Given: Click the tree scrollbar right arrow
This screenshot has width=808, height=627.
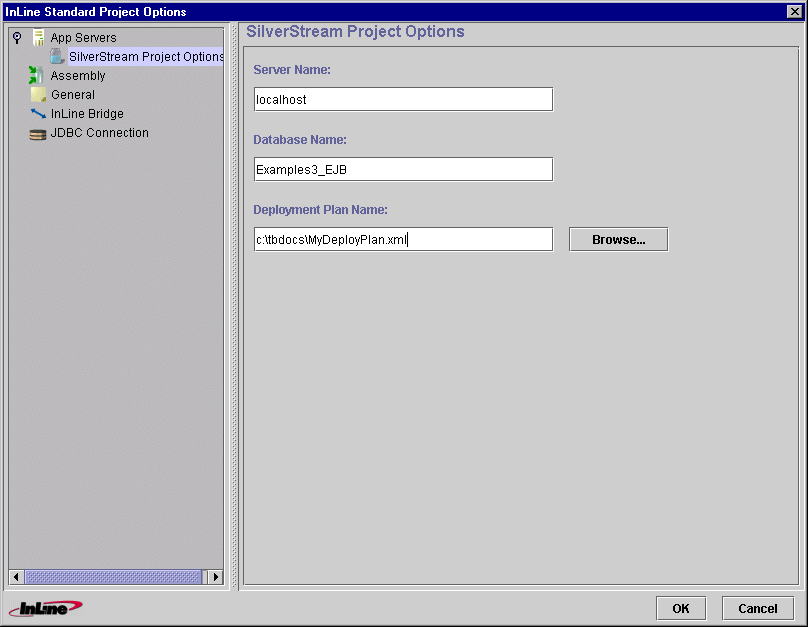Looking at the screenshot, I should [x=215, y=577].
